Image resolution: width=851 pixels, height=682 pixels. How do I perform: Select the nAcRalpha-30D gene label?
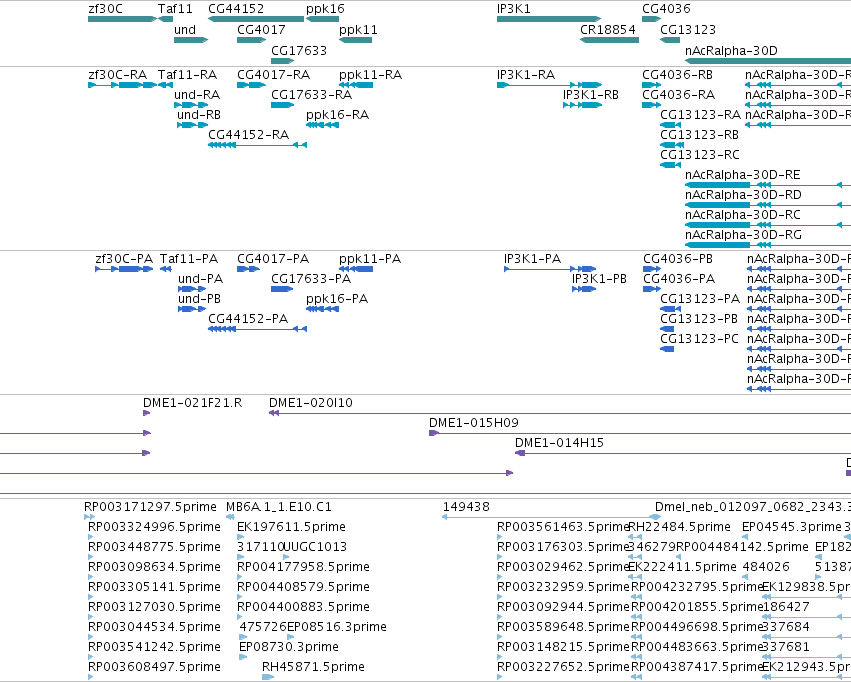point(731,50)
